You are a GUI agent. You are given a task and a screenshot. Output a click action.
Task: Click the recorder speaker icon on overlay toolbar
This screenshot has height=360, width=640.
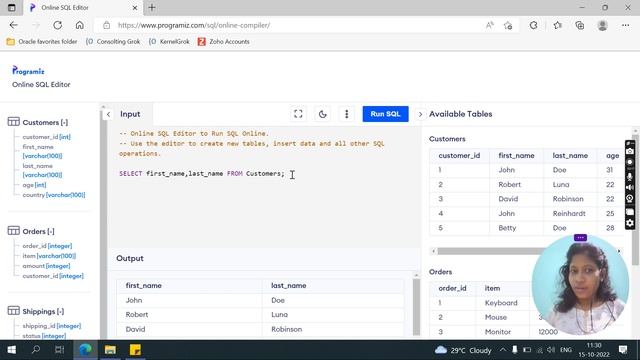(x=630, y=187)
